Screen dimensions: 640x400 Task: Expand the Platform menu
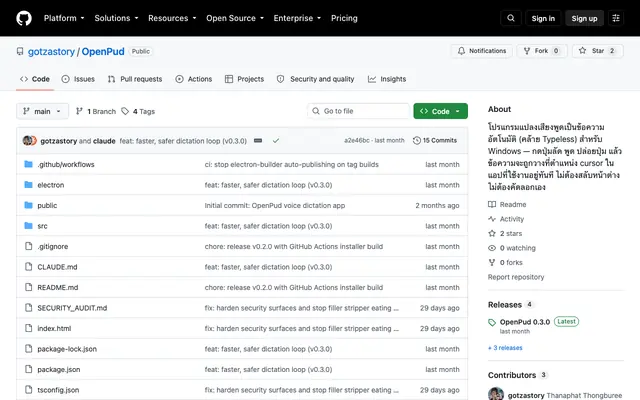[x=64, y=18]
